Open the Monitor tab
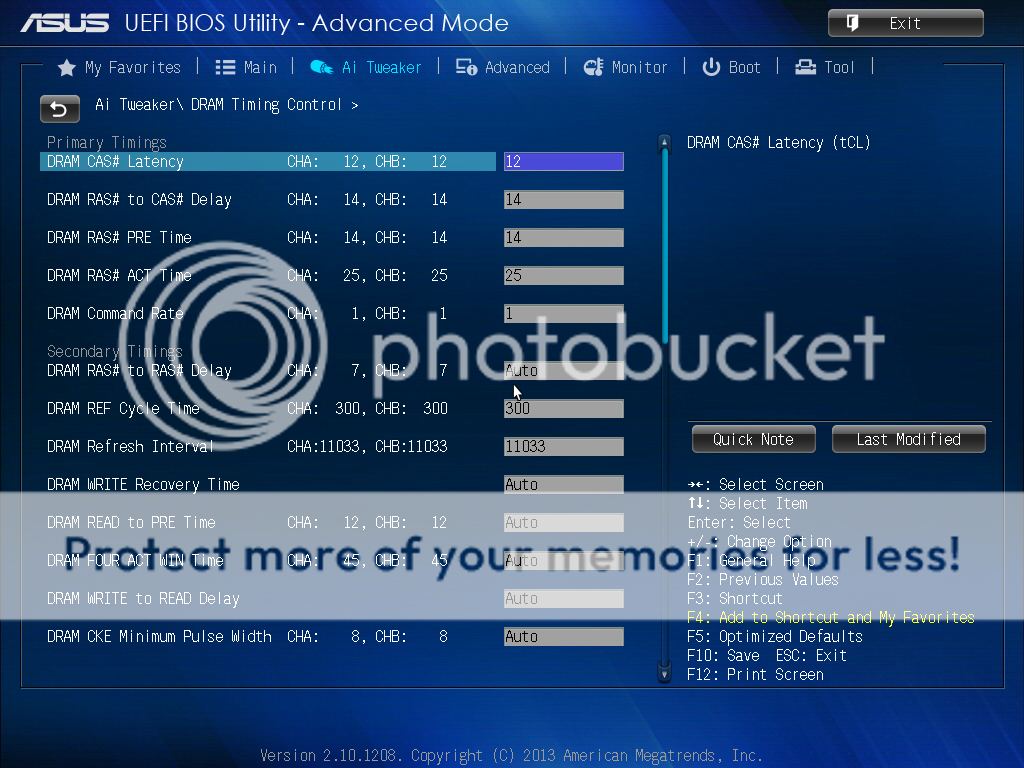Image resolution: width=1024 pixels, height=768 pixels. pos(639,67)
